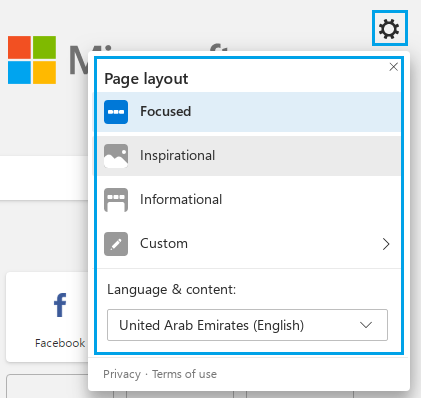Open the Terms of use link

pyautogui.click(x=184, y=374)
